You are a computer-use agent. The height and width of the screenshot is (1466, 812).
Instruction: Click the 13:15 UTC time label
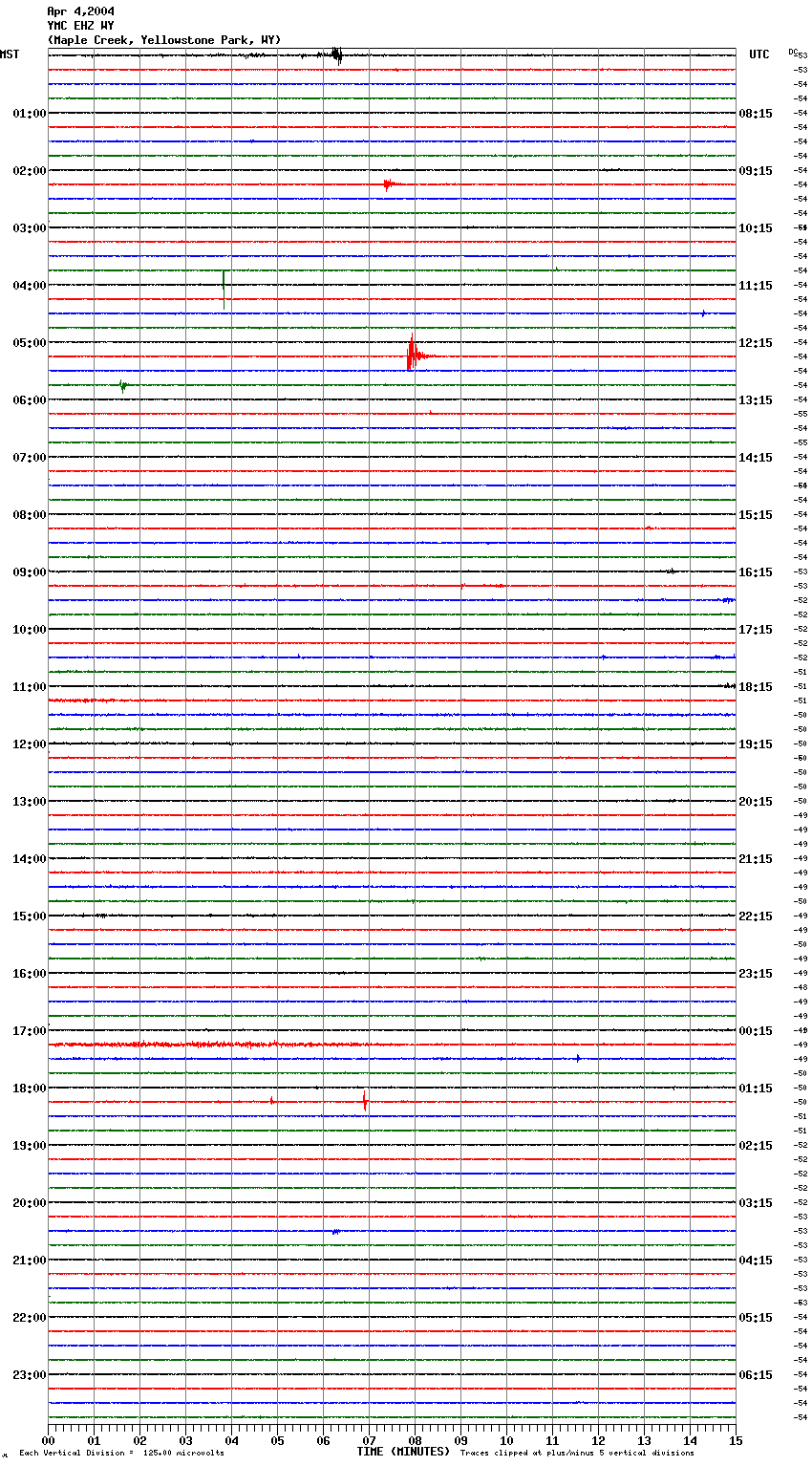click(756, 400)
